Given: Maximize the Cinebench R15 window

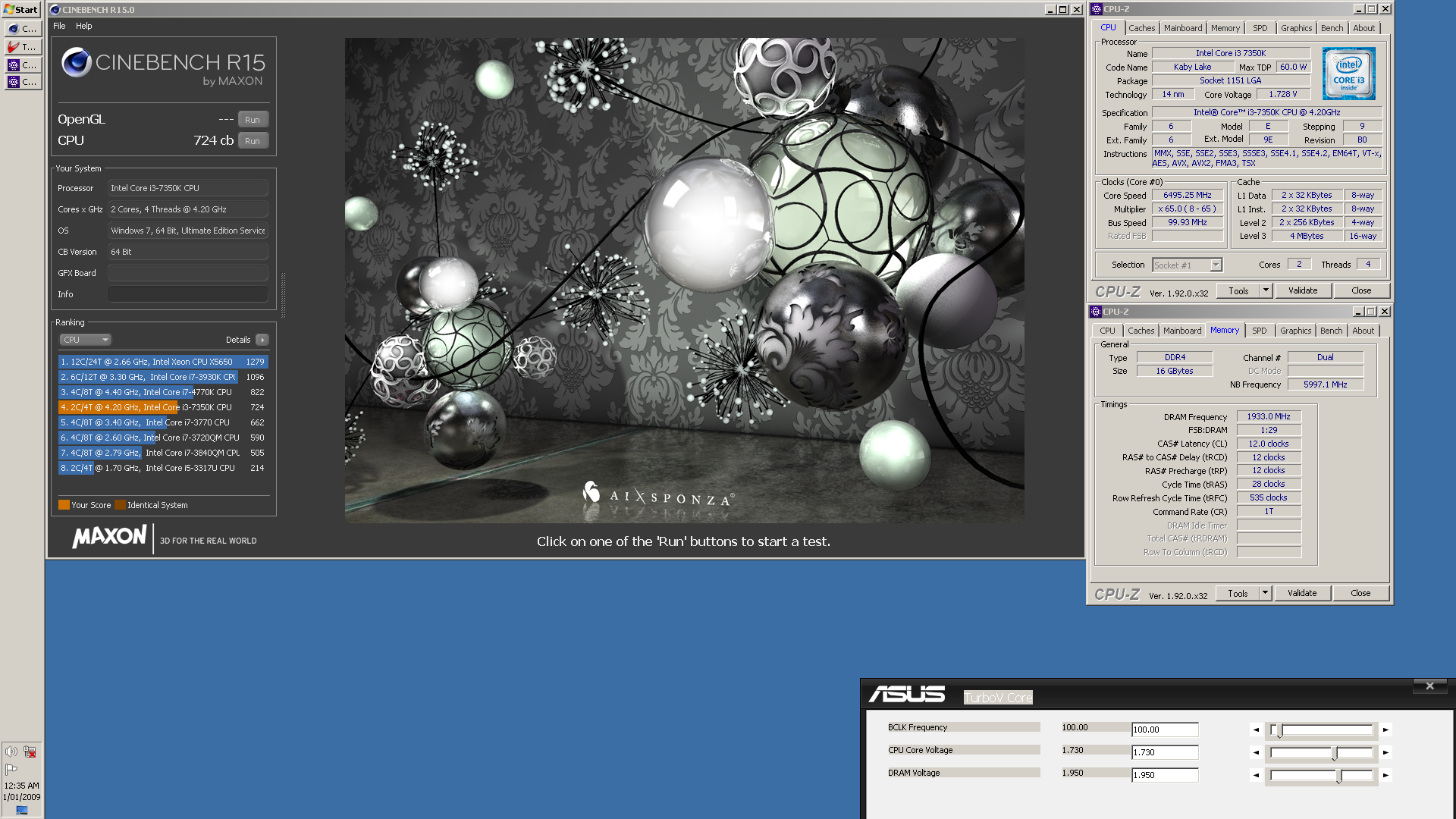Looking at the screenshot, I should coord(1062,10).
